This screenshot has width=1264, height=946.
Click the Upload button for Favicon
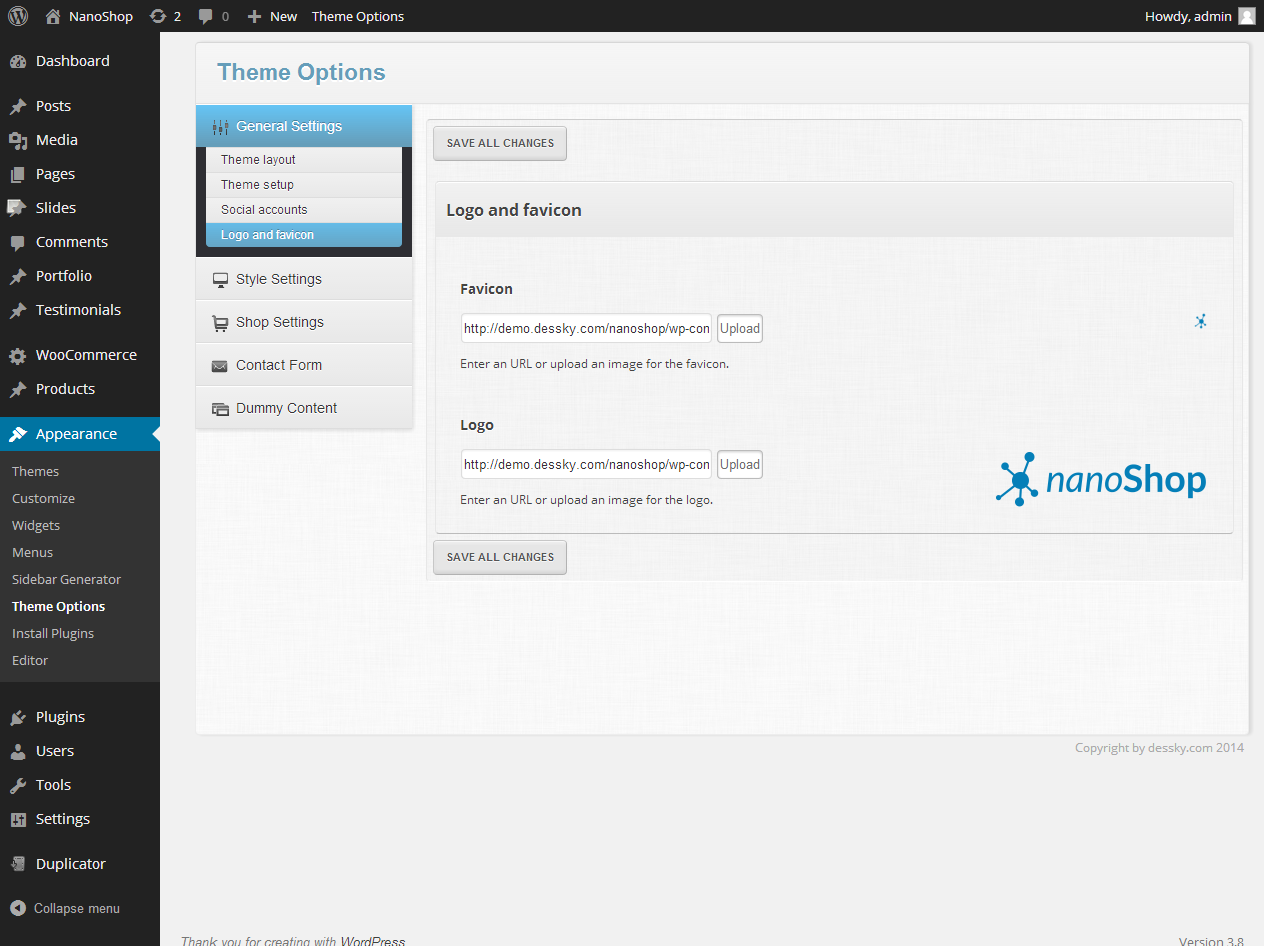coord(740,329)
